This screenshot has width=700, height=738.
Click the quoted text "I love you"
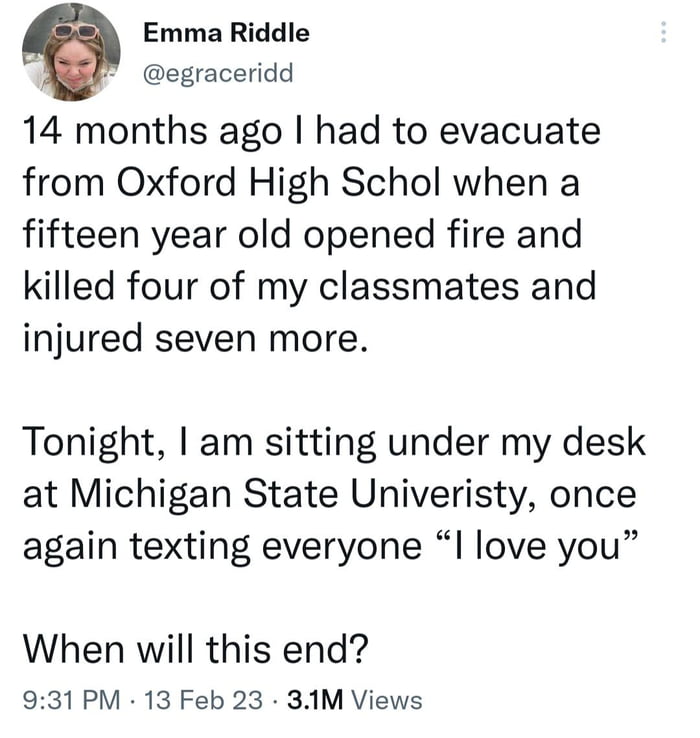[x=541, y=546]
